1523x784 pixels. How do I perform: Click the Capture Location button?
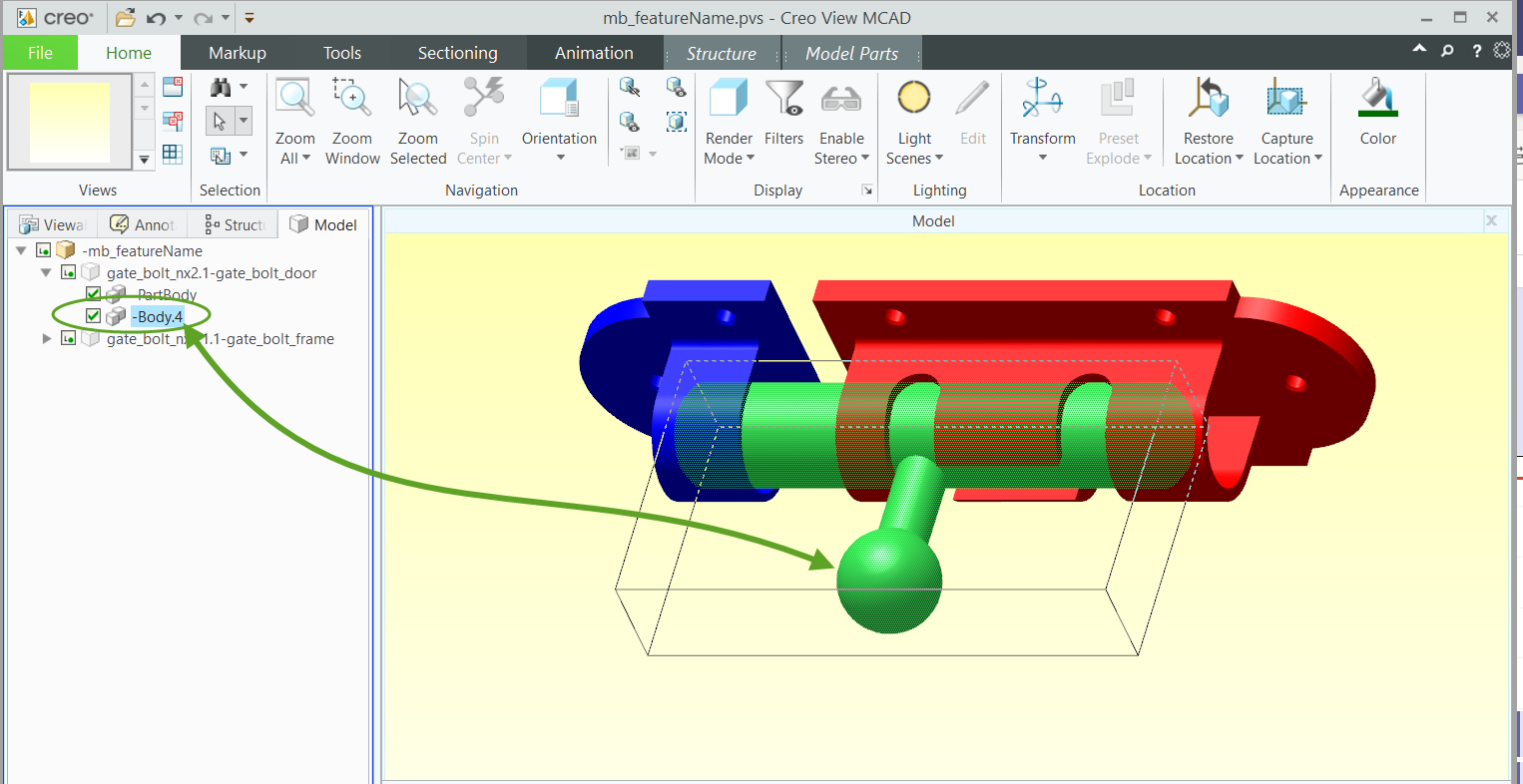pos(1287,122)
